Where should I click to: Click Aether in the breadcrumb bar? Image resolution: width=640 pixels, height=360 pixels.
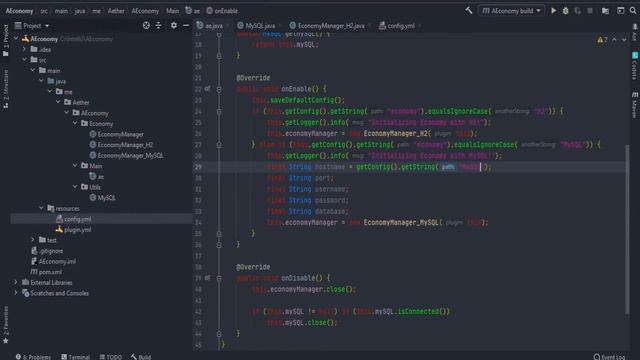tap(116, 11)
